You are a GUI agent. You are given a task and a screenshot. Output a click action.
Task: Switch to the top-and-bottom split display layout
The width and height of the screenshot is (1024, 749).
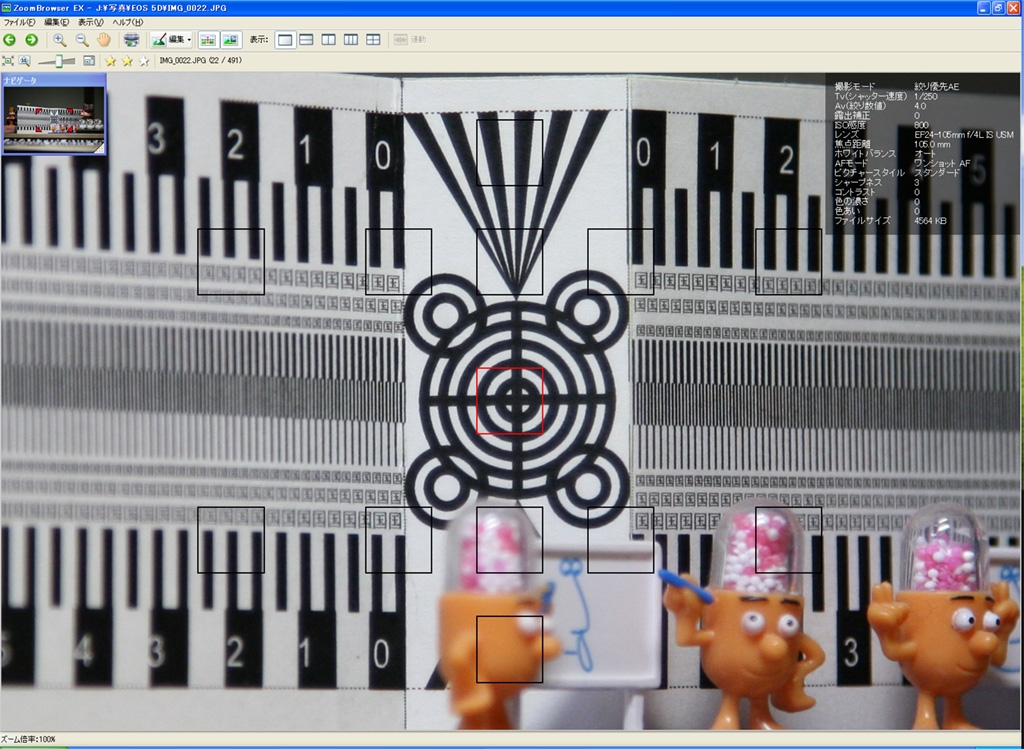[306, 40]
